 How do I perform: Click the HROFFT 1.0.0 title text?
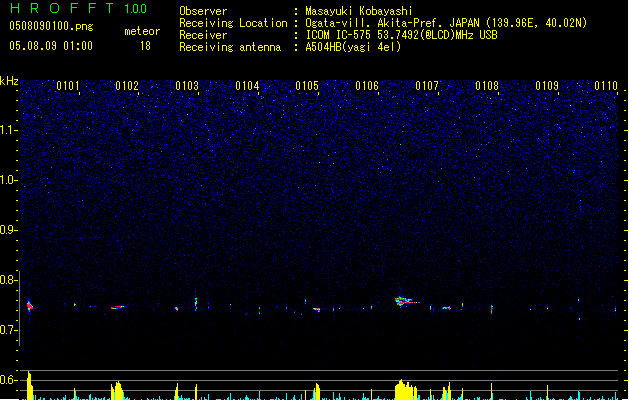79,8
